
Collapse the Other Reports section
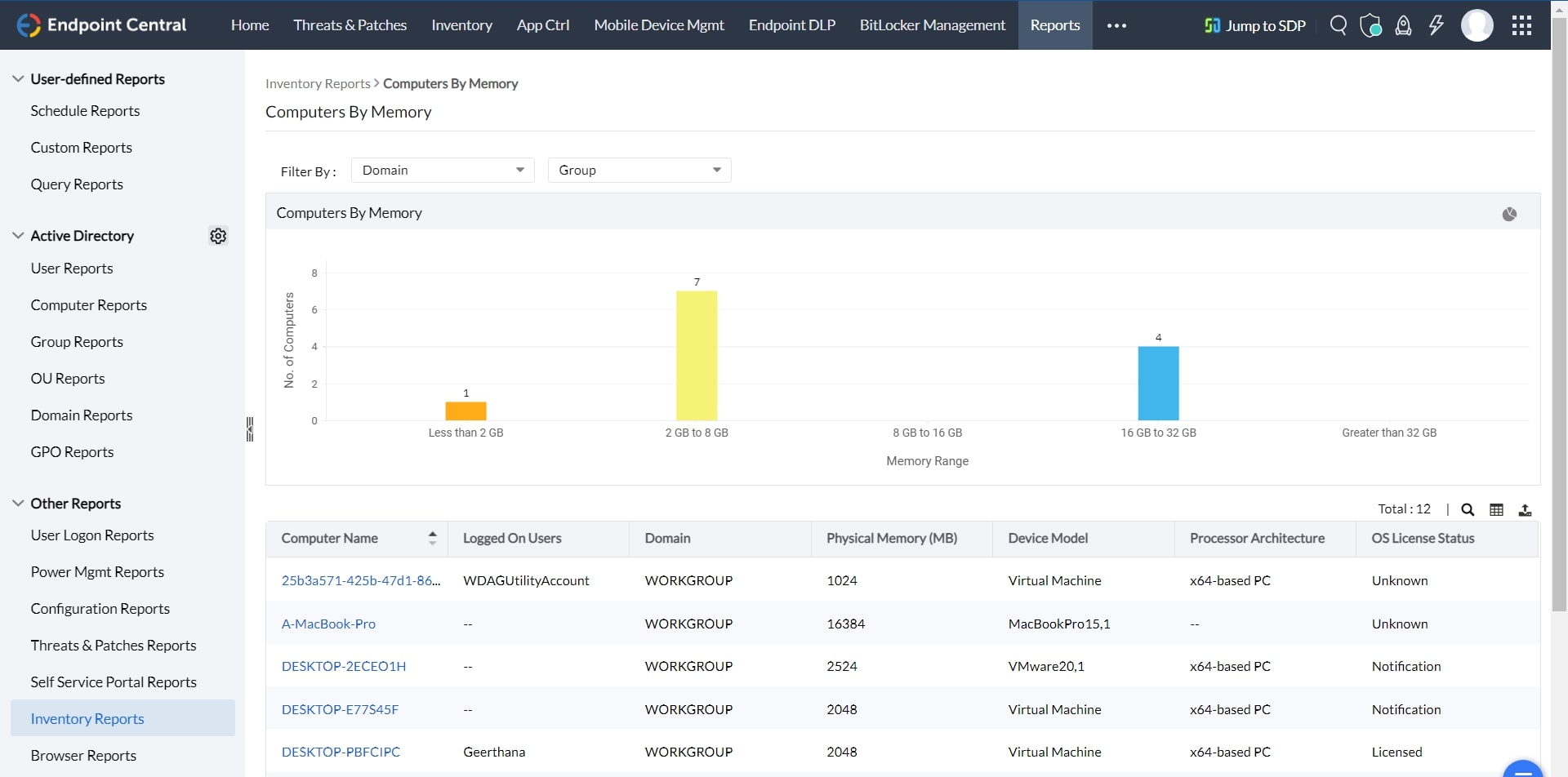coord(18,504)
